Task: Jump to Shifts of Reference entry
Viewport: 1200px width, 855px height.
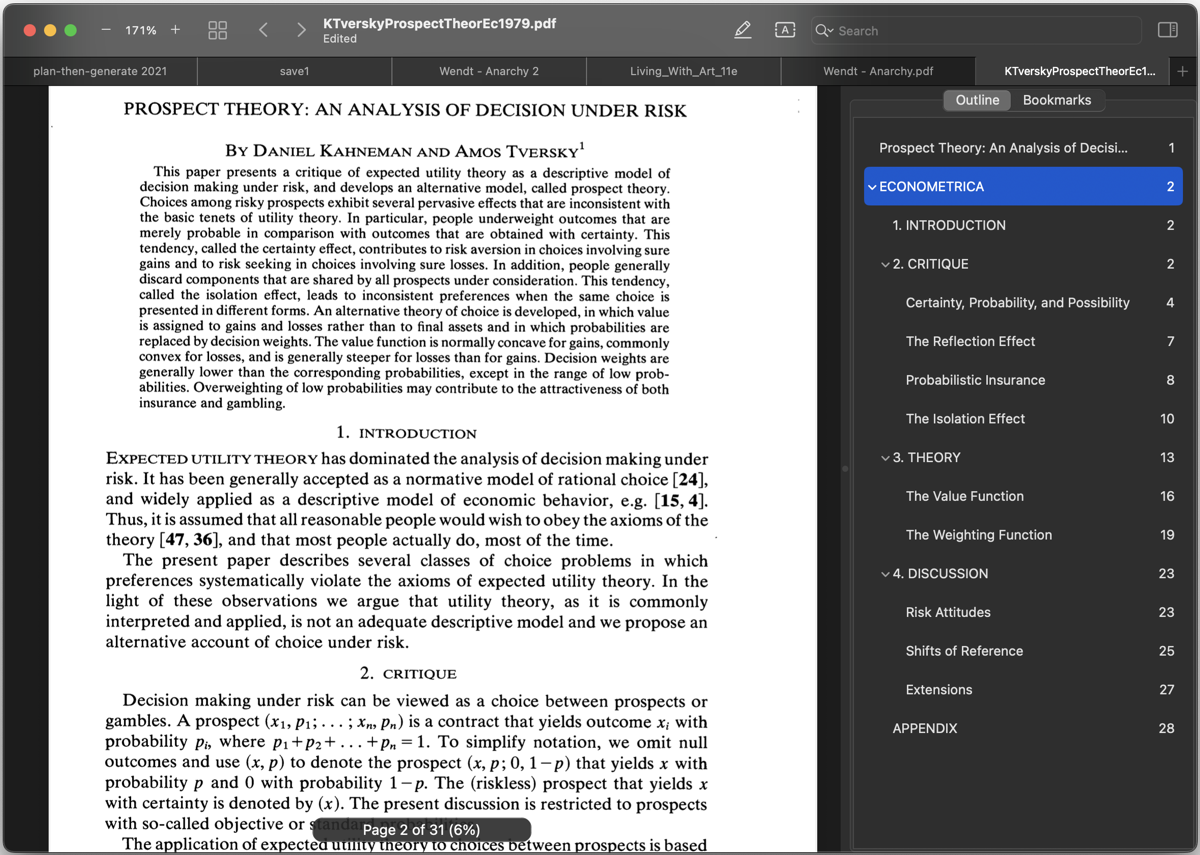Action: pyautogui.click(x=1023, y=651)
